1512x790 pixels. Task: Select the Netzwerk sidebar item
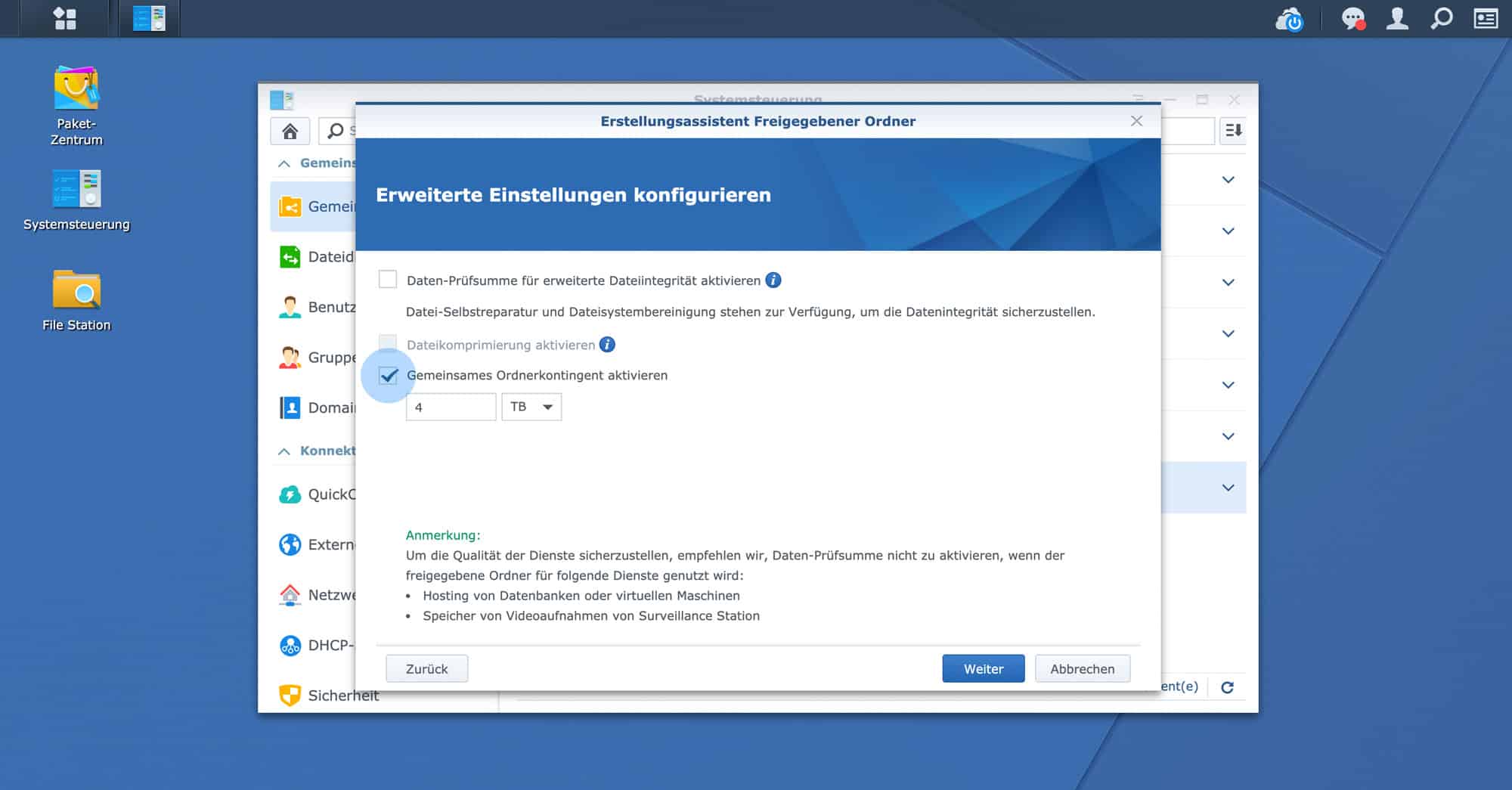tap(313, 595)
